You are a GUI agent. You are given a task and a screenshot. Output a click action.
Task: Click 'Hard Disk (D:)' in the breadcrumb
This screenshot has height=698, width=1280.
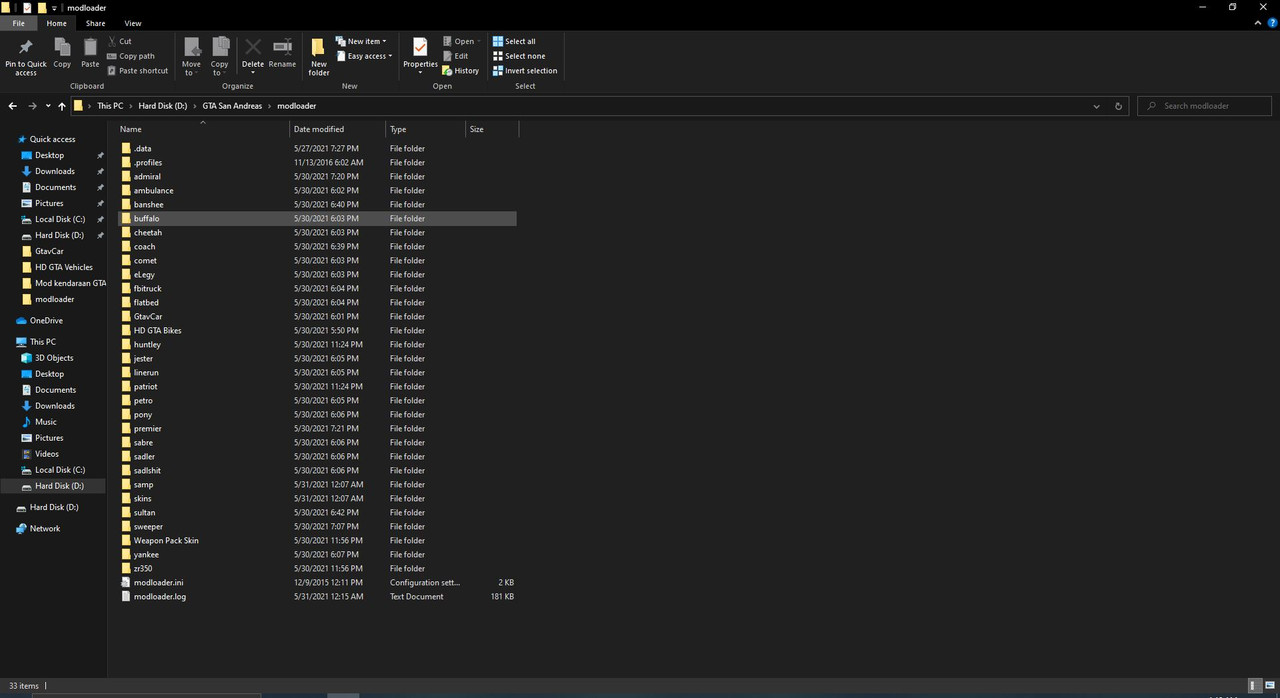163,106
